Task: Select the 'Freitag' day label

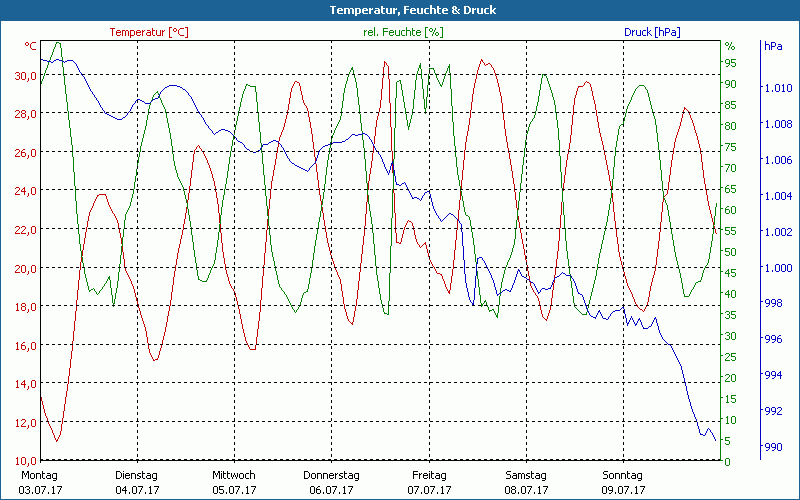Action: pyautogui.click(x=428, y=475)
